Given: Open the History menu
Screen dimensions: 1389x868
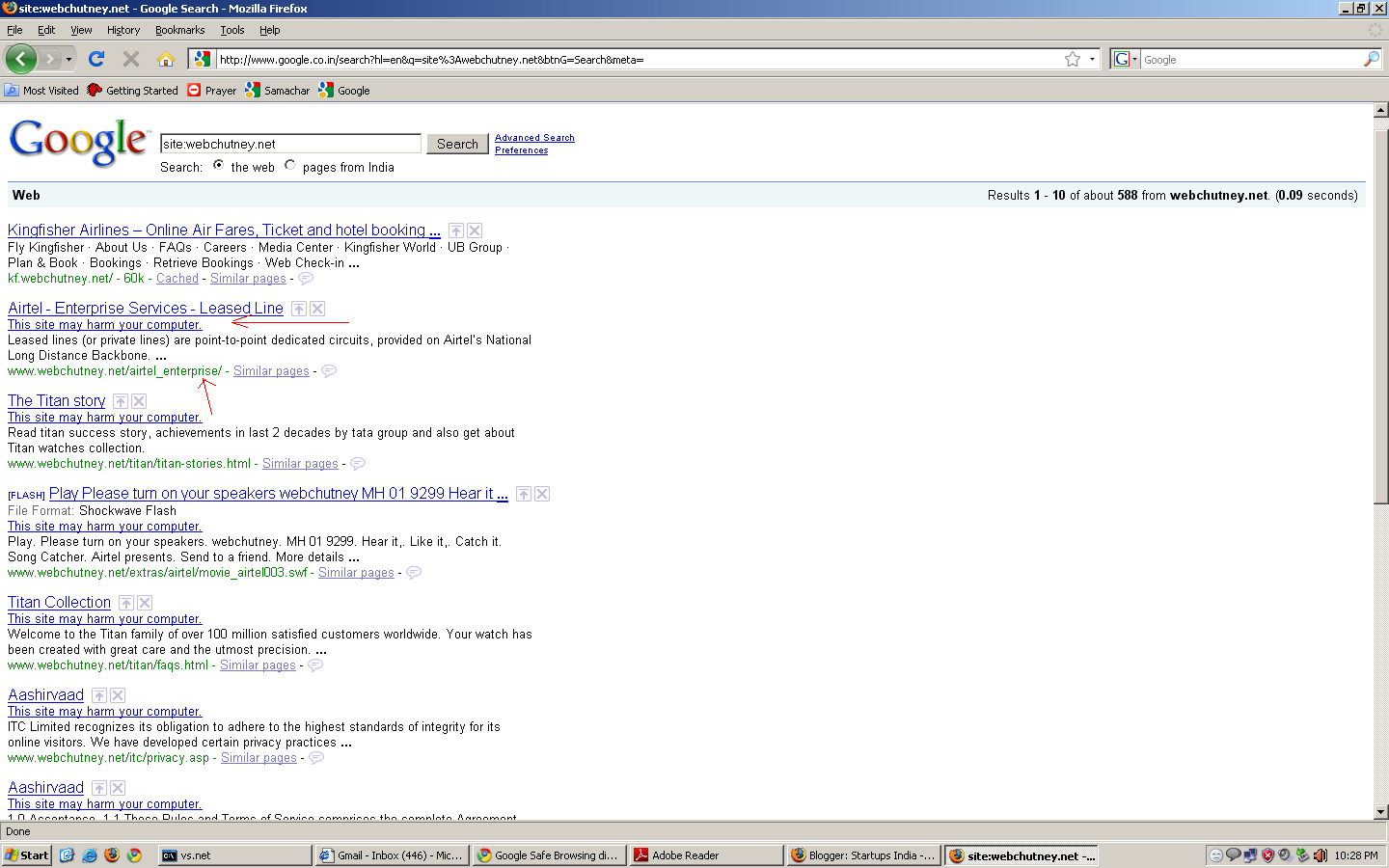Looking at the screenshot, I should 123,30.
